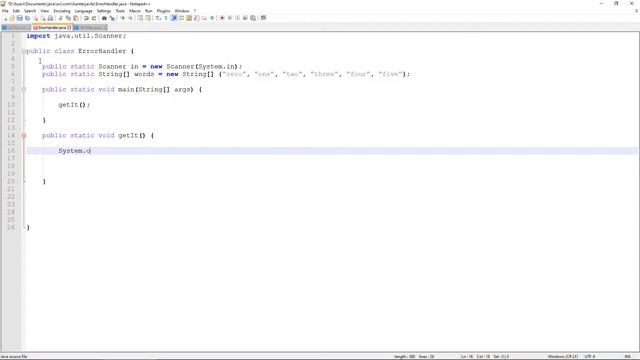Open the Language menu

coord(84,11)
